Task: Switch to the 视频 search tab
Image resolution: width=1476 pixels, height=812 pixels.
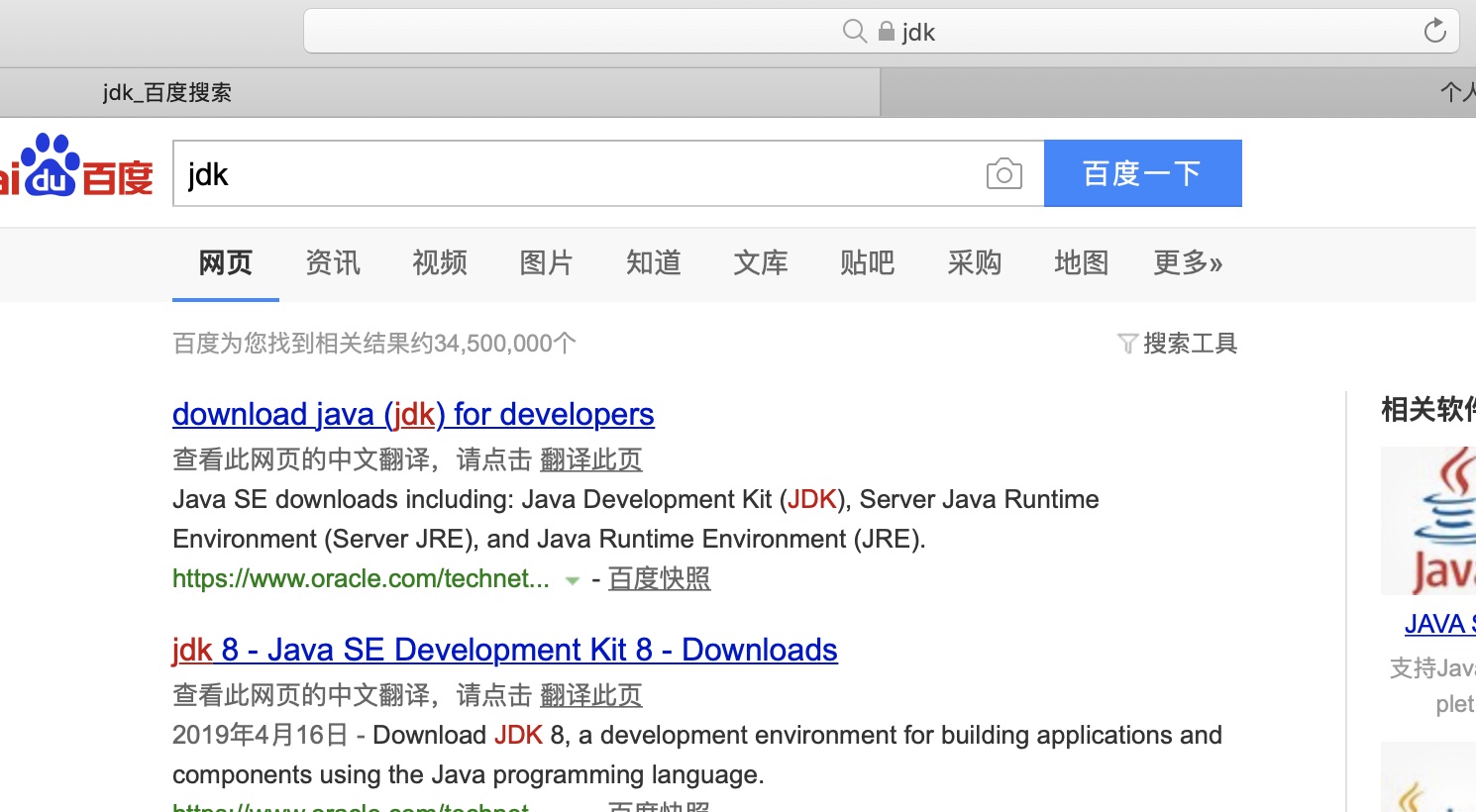Action: click(x=439, y=263)
